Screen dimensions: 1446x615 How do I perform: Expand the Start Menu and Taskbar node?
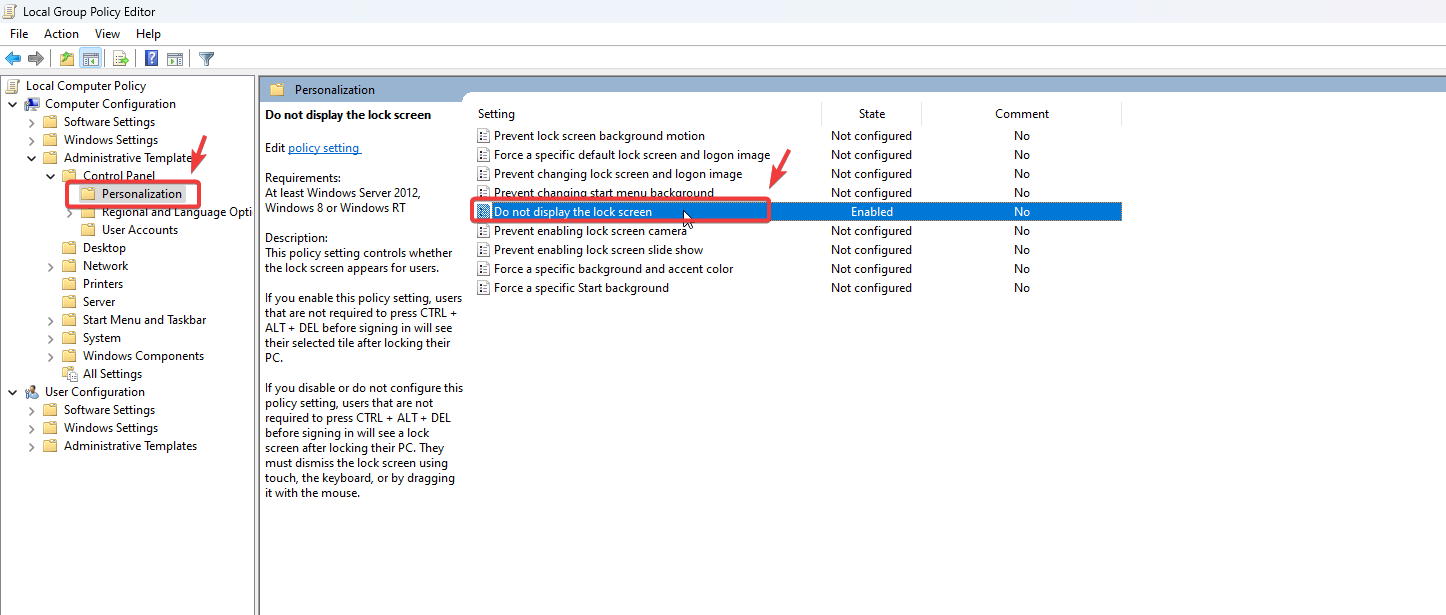click(x=51, y=320)
